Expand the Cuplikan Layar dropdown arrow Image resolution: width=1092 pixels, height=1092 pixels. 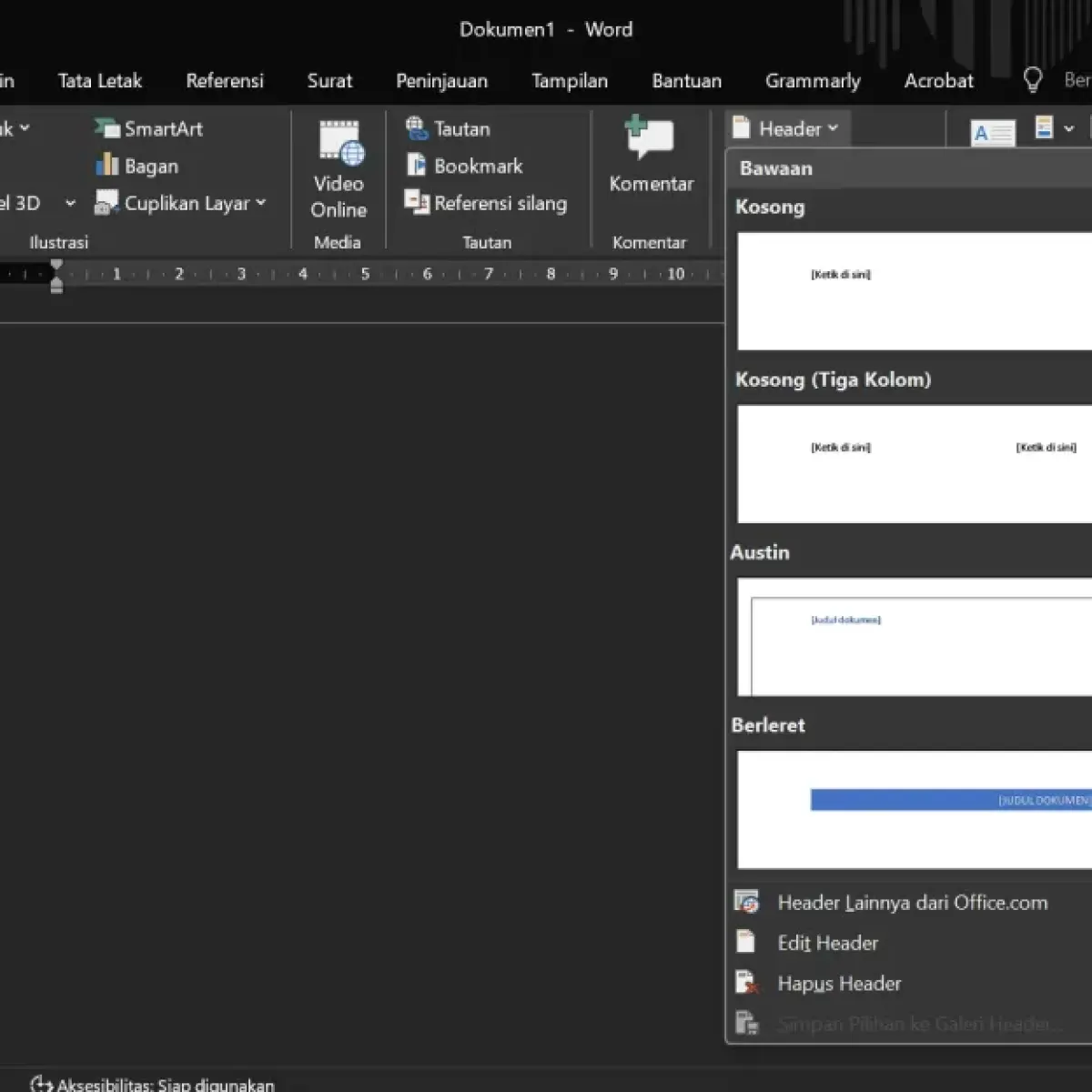click(261, 202)
